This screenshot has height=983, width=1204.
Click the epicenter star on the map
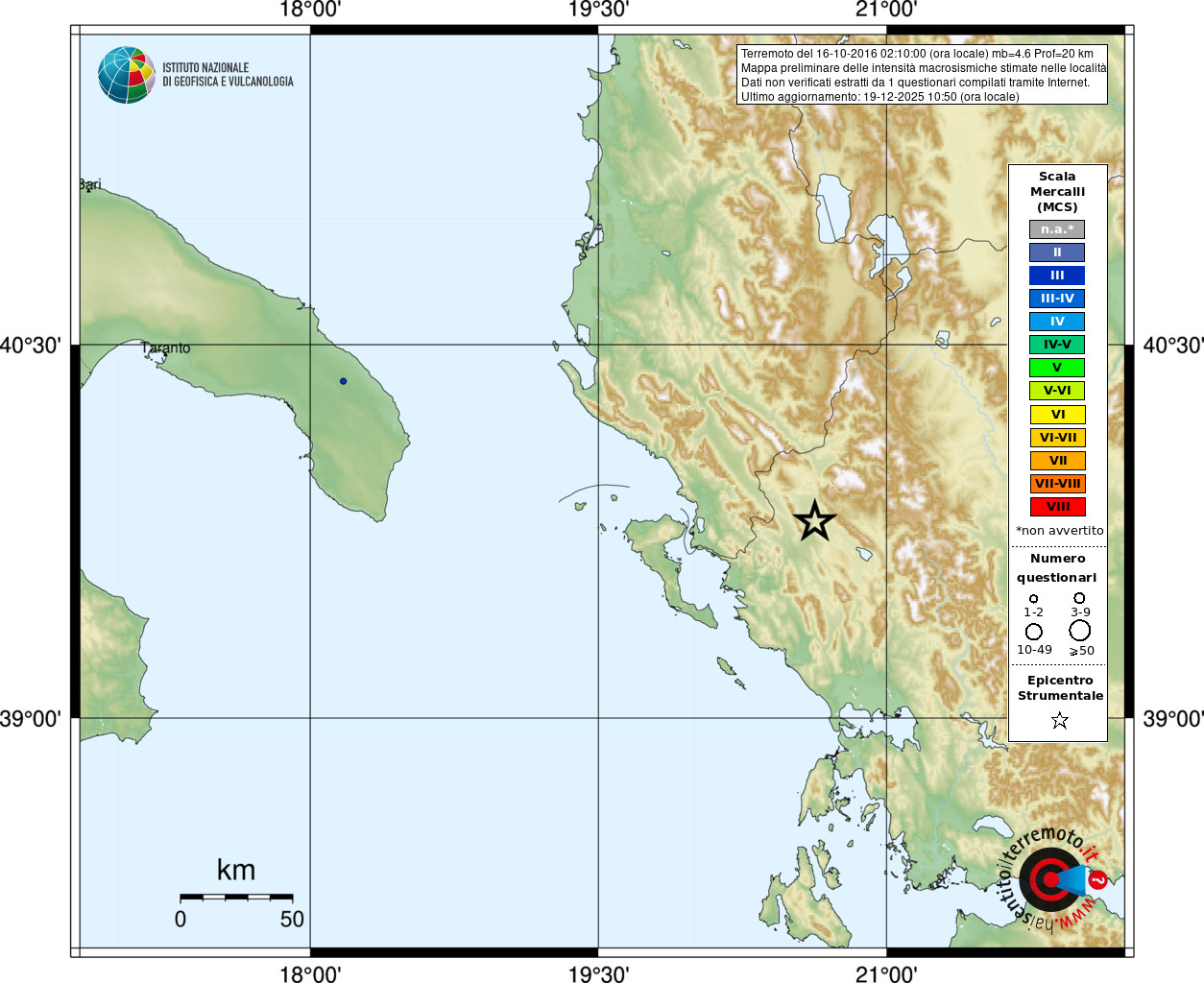[x=814, y=521]
